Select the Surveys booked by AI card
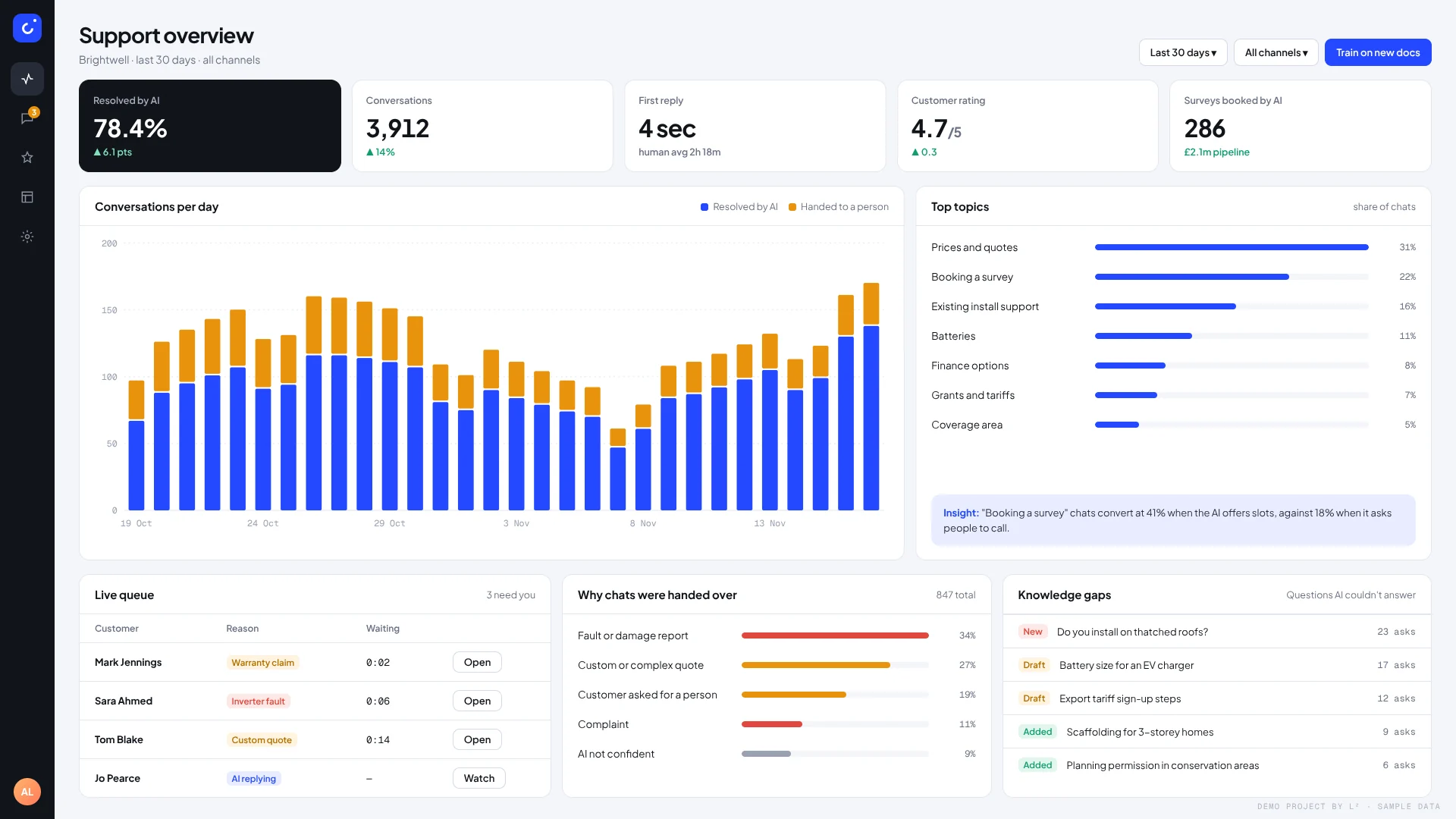The width and height of the screenshot is (1456, 819). coord(1301,126)
